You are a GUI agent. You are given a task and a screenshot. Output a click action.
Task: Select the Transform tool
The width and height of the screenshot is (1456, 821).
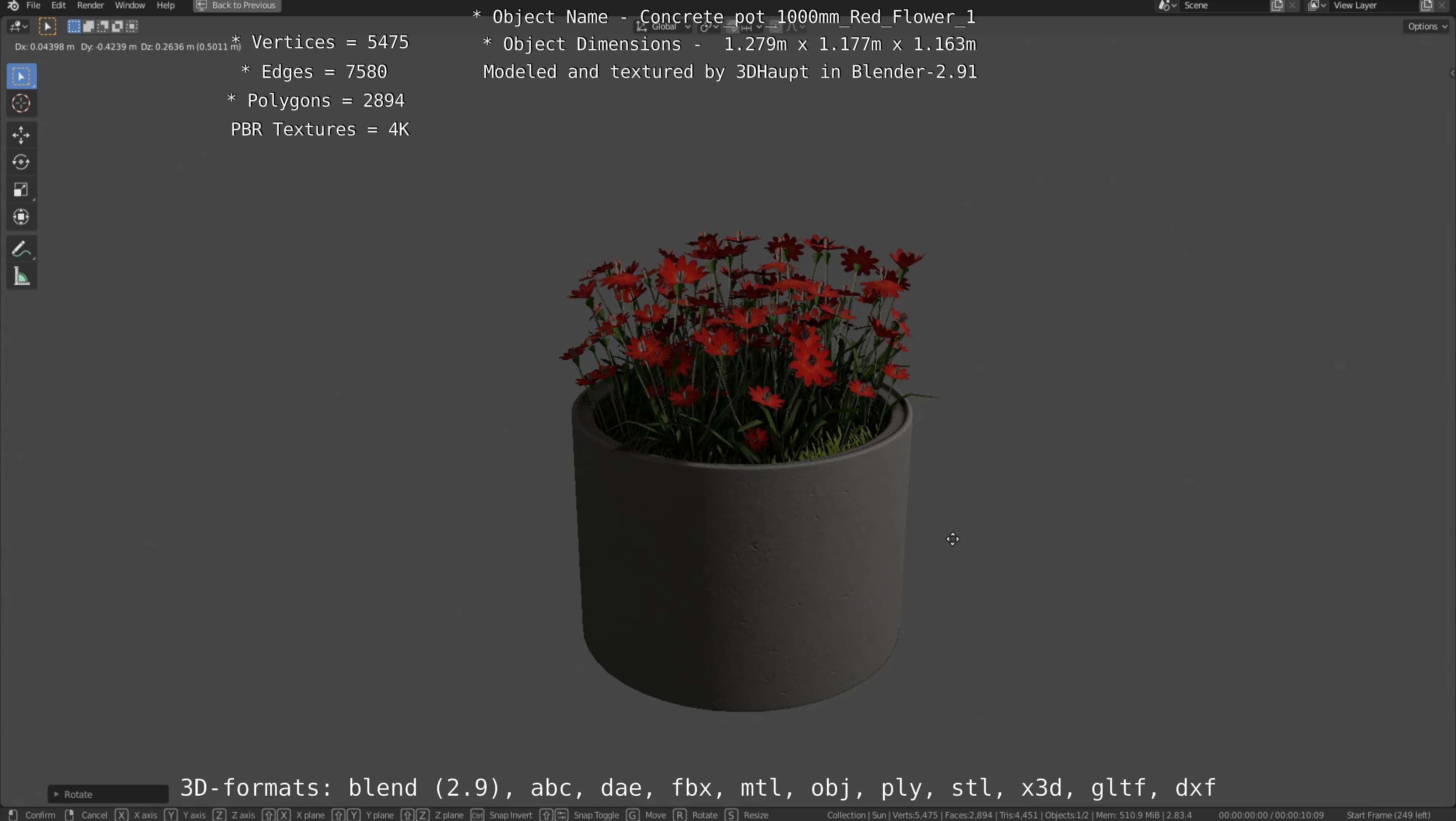click(x=21, y=217)
